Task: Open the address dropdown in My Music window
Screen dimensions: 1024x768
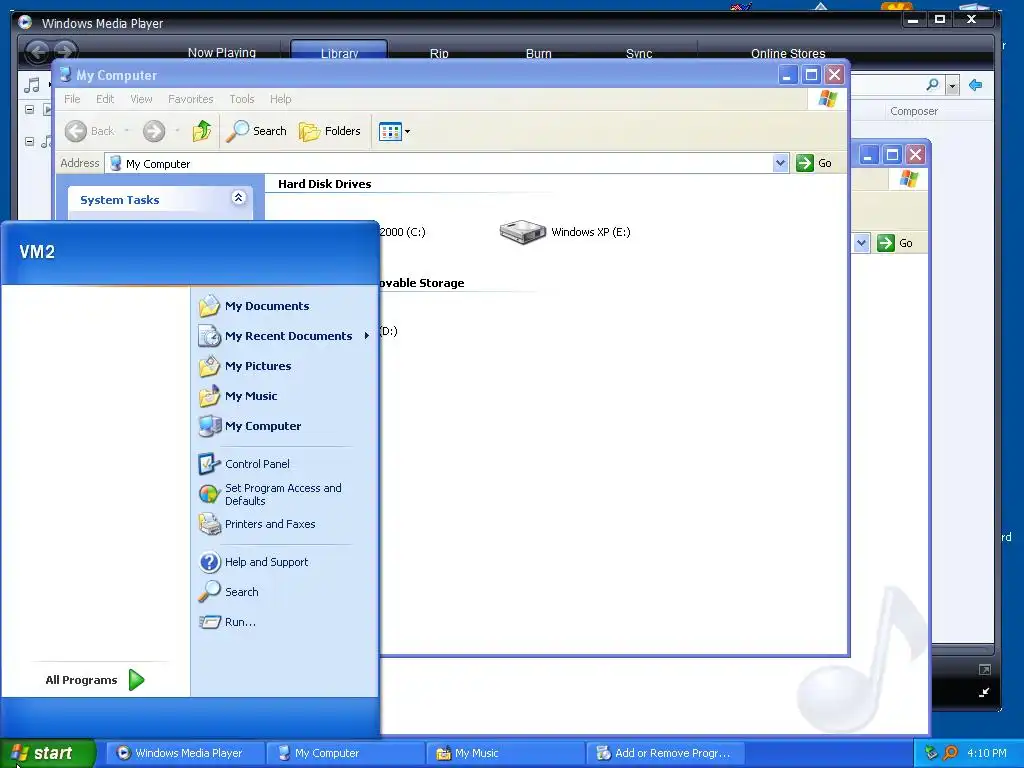Action: [x=861, y=243]
